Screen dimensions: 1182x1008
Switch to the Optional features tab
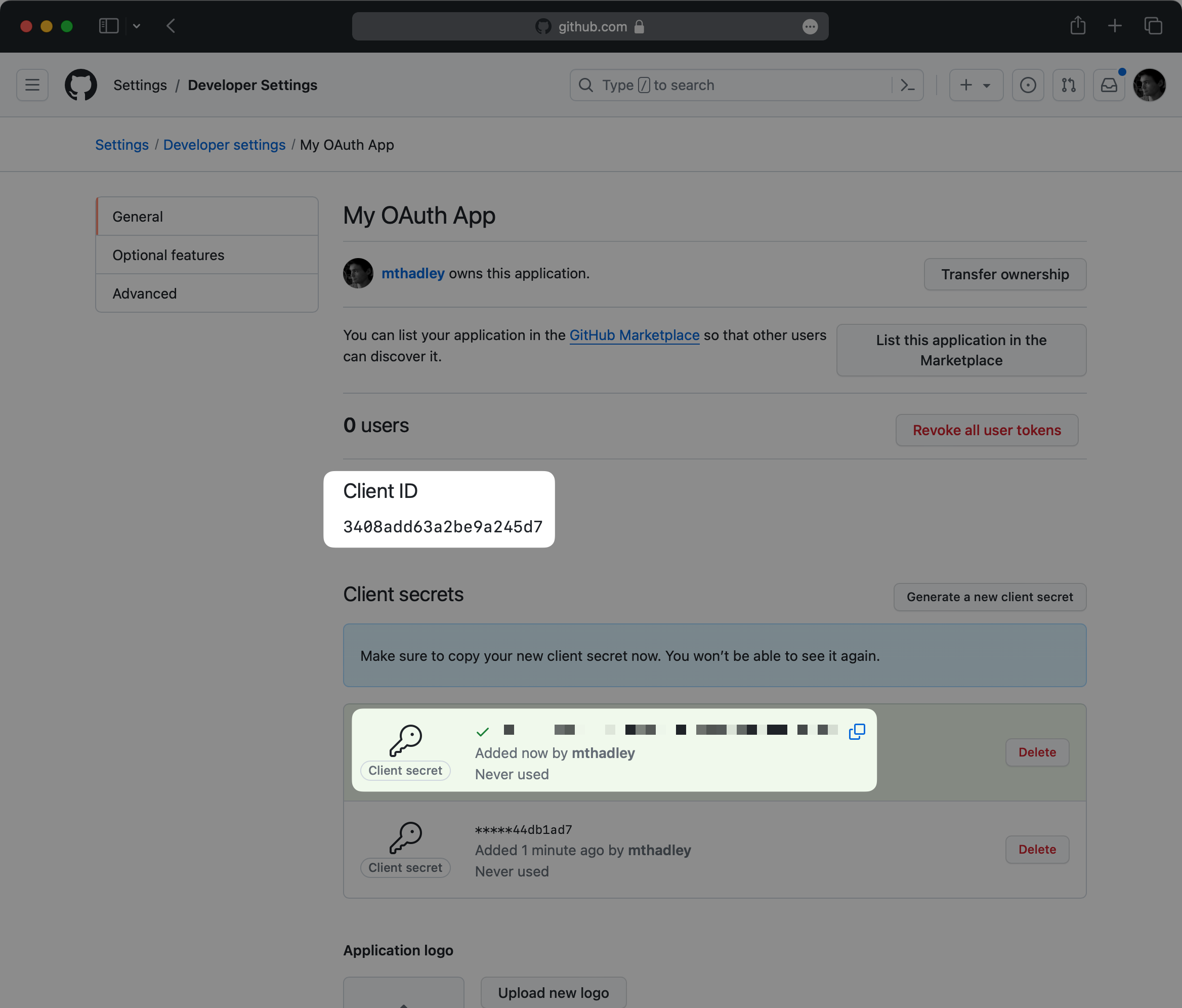(168, 255)
